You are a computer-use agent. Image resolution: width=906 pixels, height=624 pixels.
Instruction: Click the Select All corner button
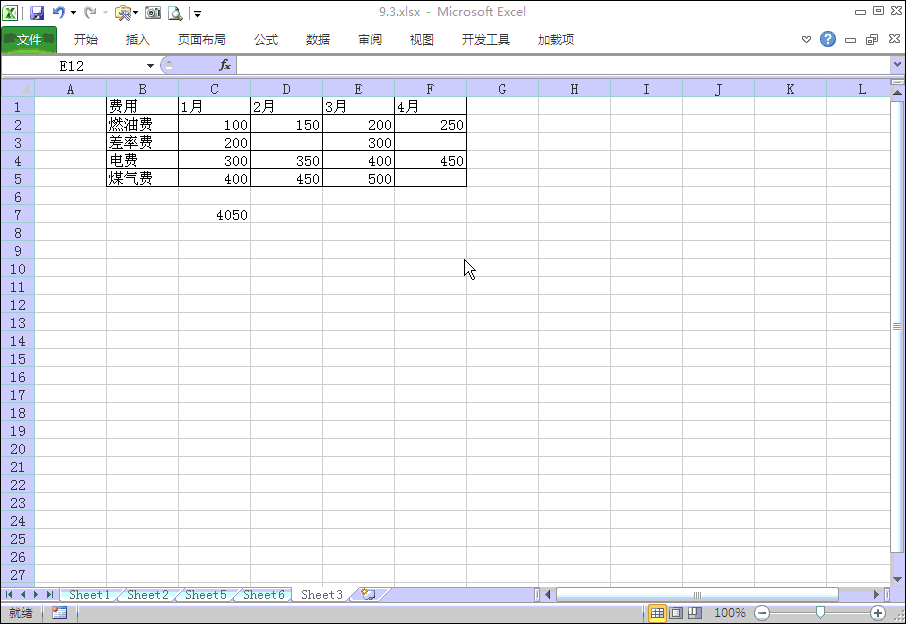point(18,89)
